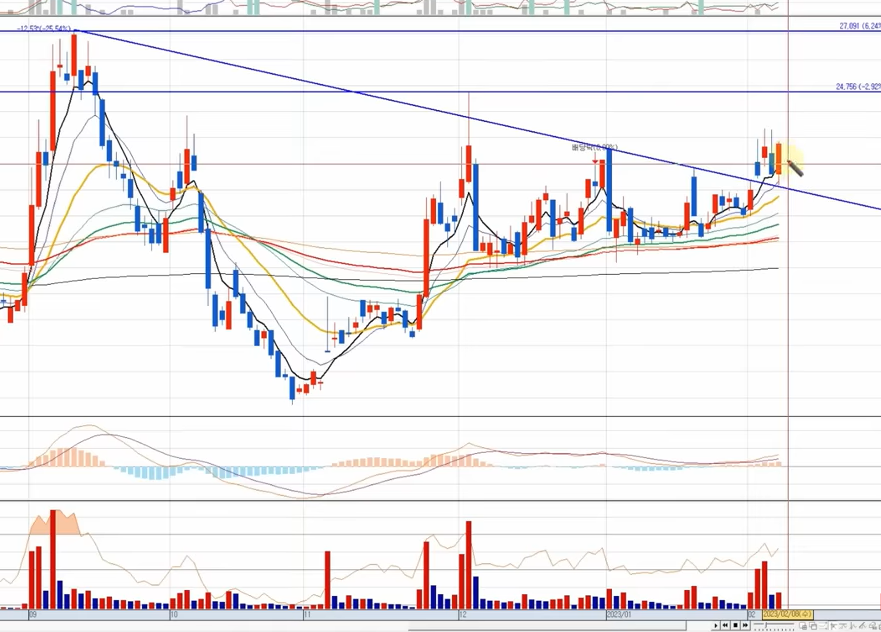Click the play button in chart replay controls
881x632 pixels.
[716, 625]
